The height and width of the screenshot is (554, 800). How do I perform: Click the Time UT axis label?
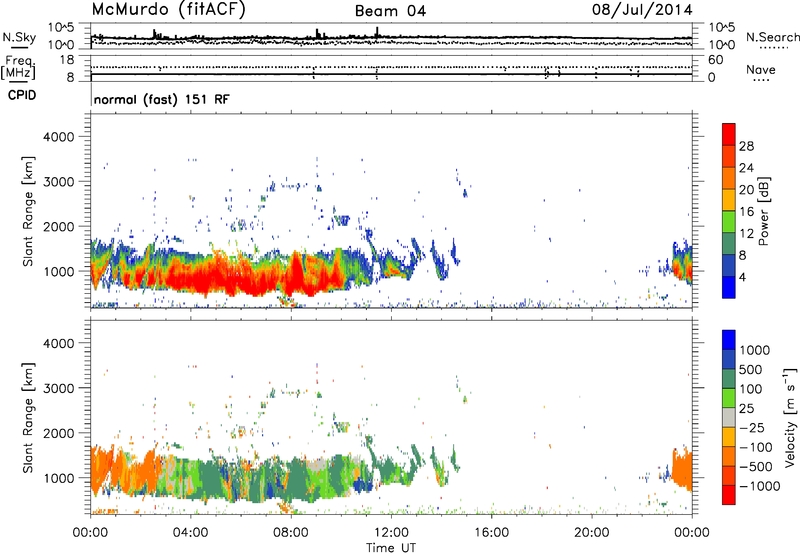click(391, 548)
